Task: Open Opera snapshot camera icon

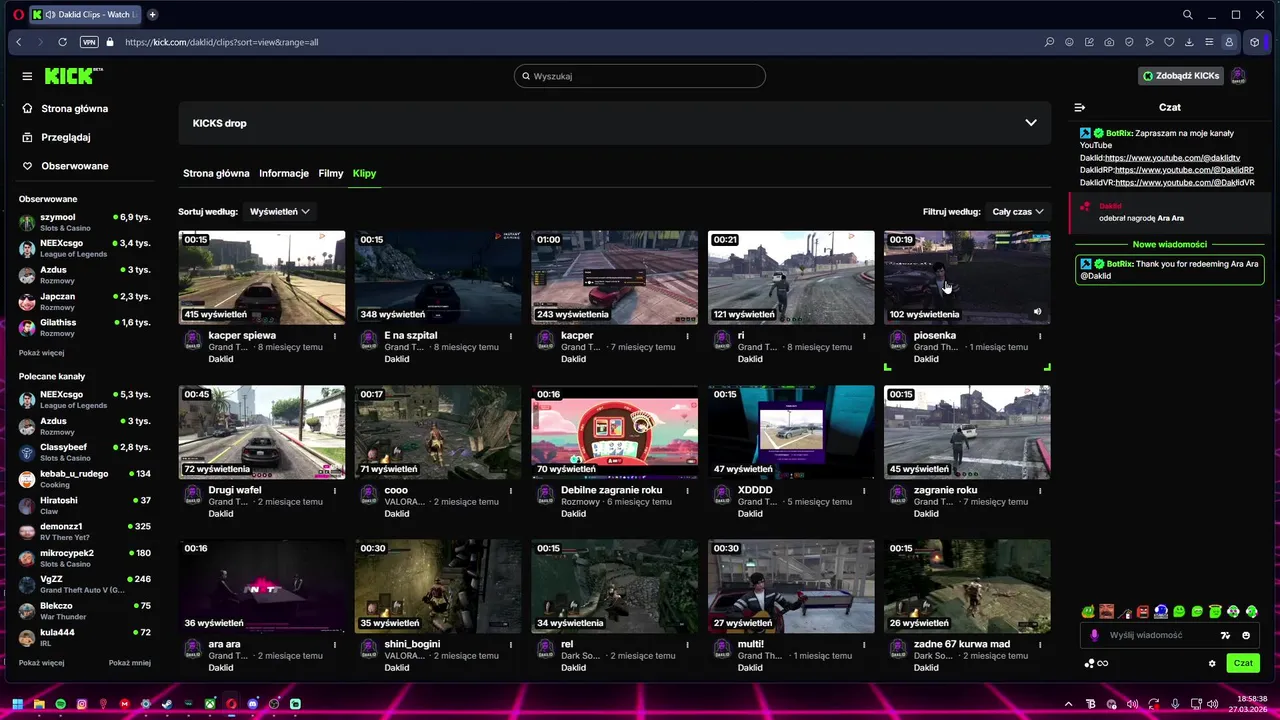Action: coord(1109,42)
